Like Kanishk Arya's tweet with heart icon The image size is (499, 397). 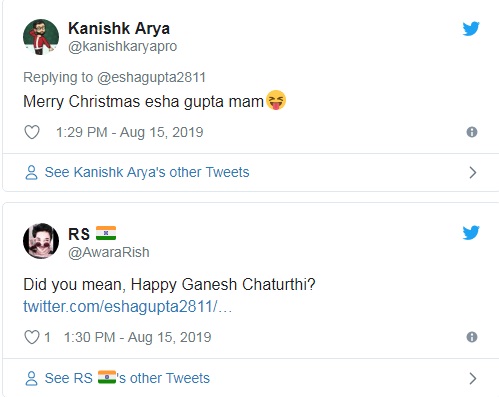pos(32,132)
